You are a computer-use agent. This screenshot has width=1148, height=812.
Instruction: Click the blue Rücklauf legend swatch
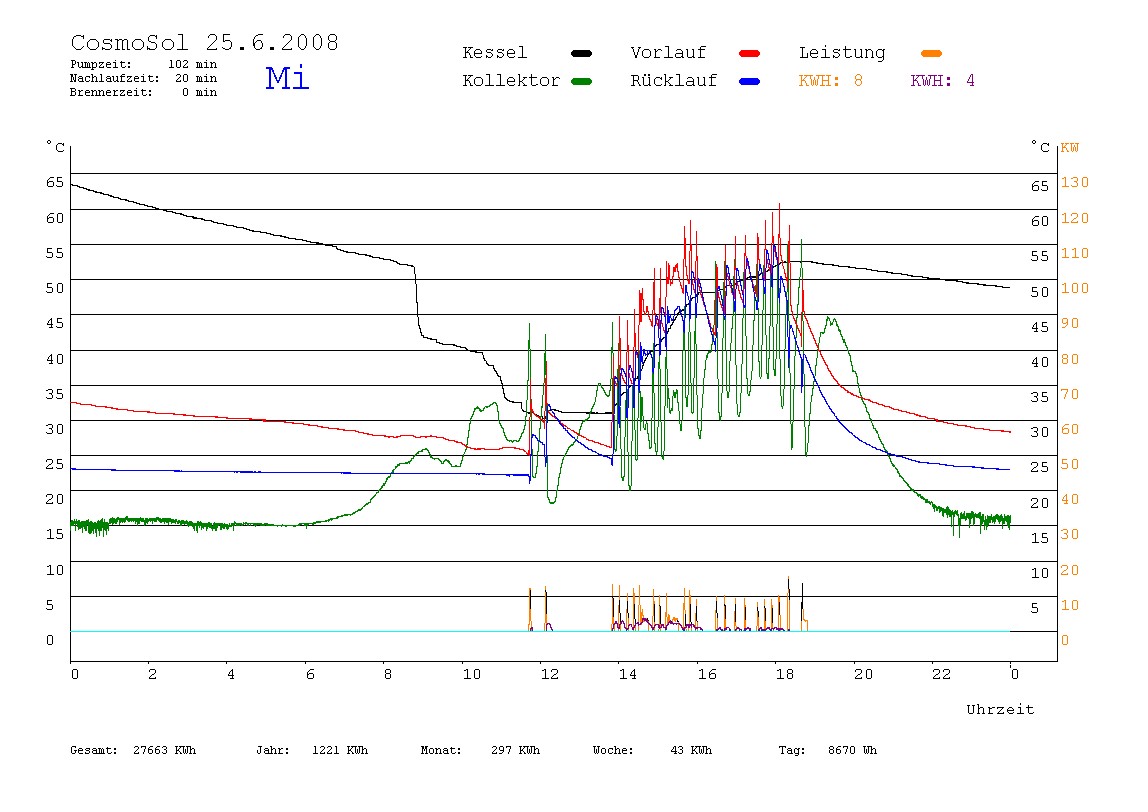(750, 81)
